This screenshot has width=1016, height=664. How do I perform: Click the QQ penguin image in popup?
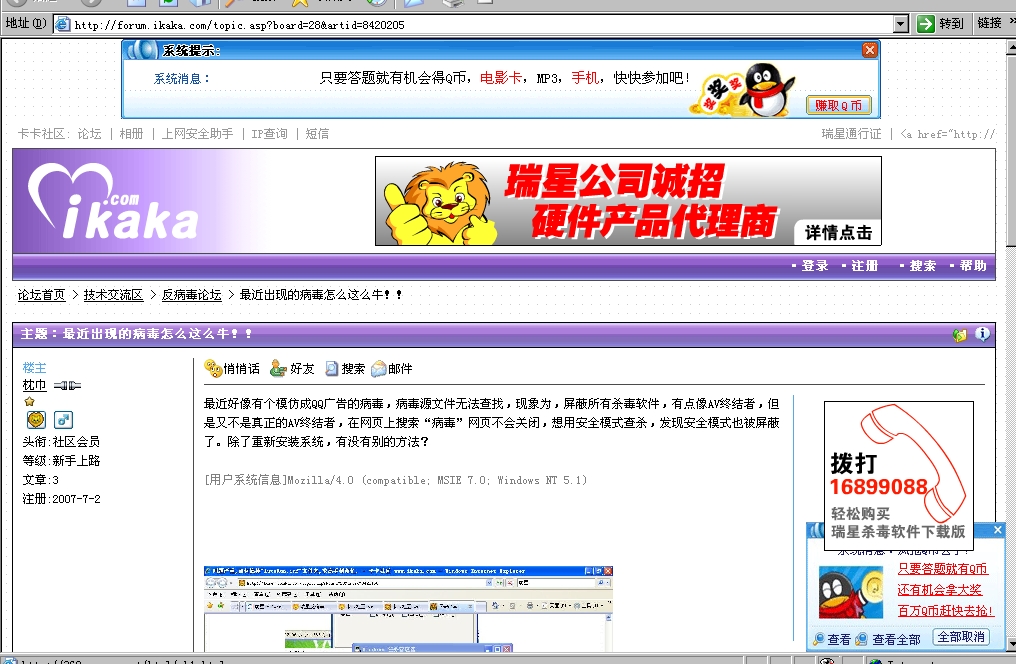pyautogui.click(x=851, y=592)
